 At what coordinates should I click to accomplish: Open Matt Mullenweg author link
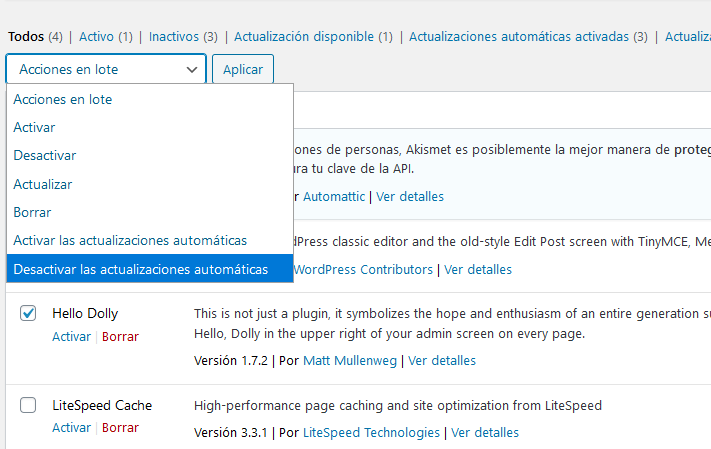point(349,360)
